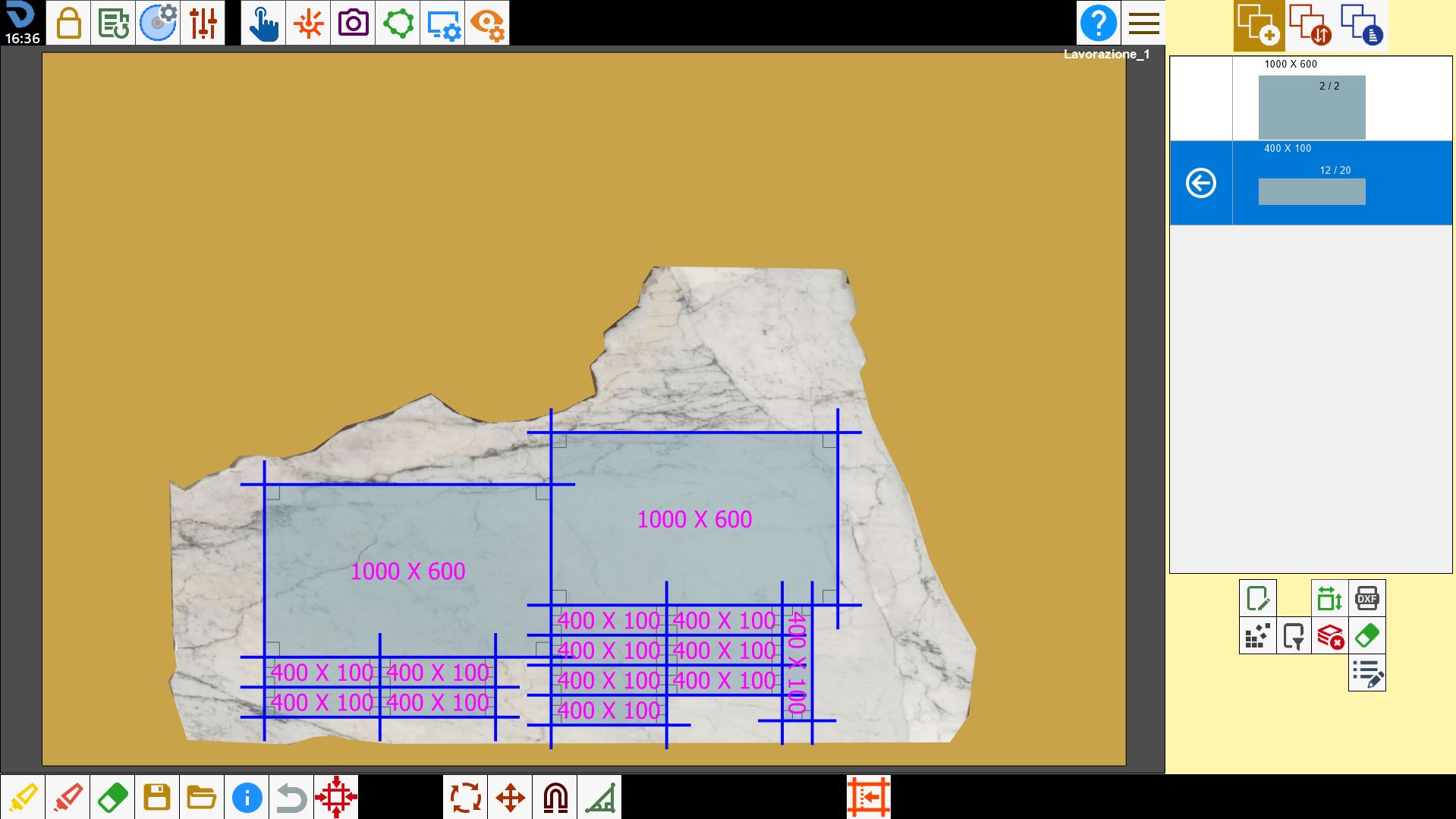Click the padlock lock icon
The image size is (1456, 819).
[68, 23]
